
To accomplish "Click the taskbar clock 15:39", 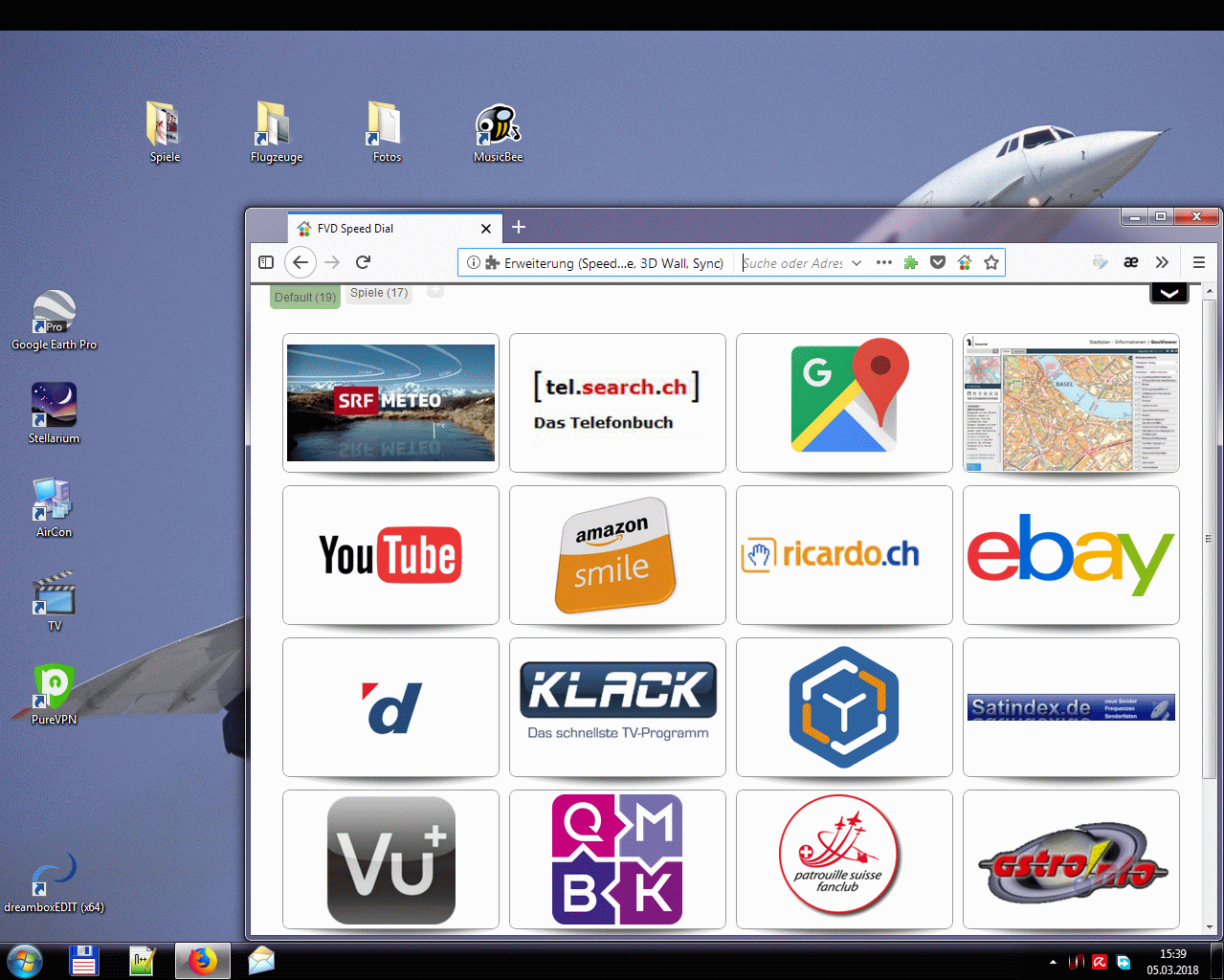I will tap(1173, 962).
